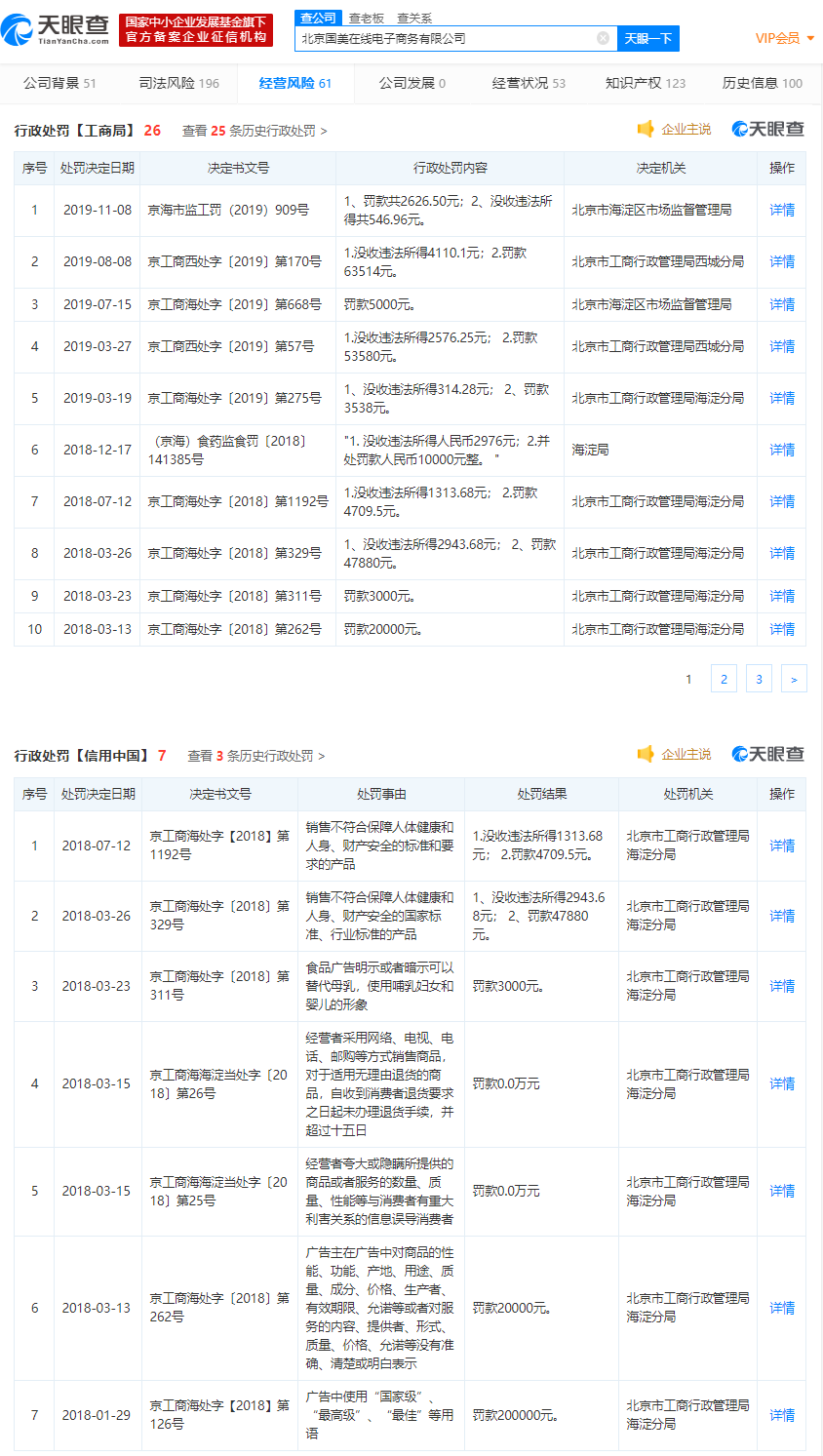Open 详情 for 第262号 in the 工商局 table
The height and width of the screenshot is (1456, 823).
click(782, 629)
